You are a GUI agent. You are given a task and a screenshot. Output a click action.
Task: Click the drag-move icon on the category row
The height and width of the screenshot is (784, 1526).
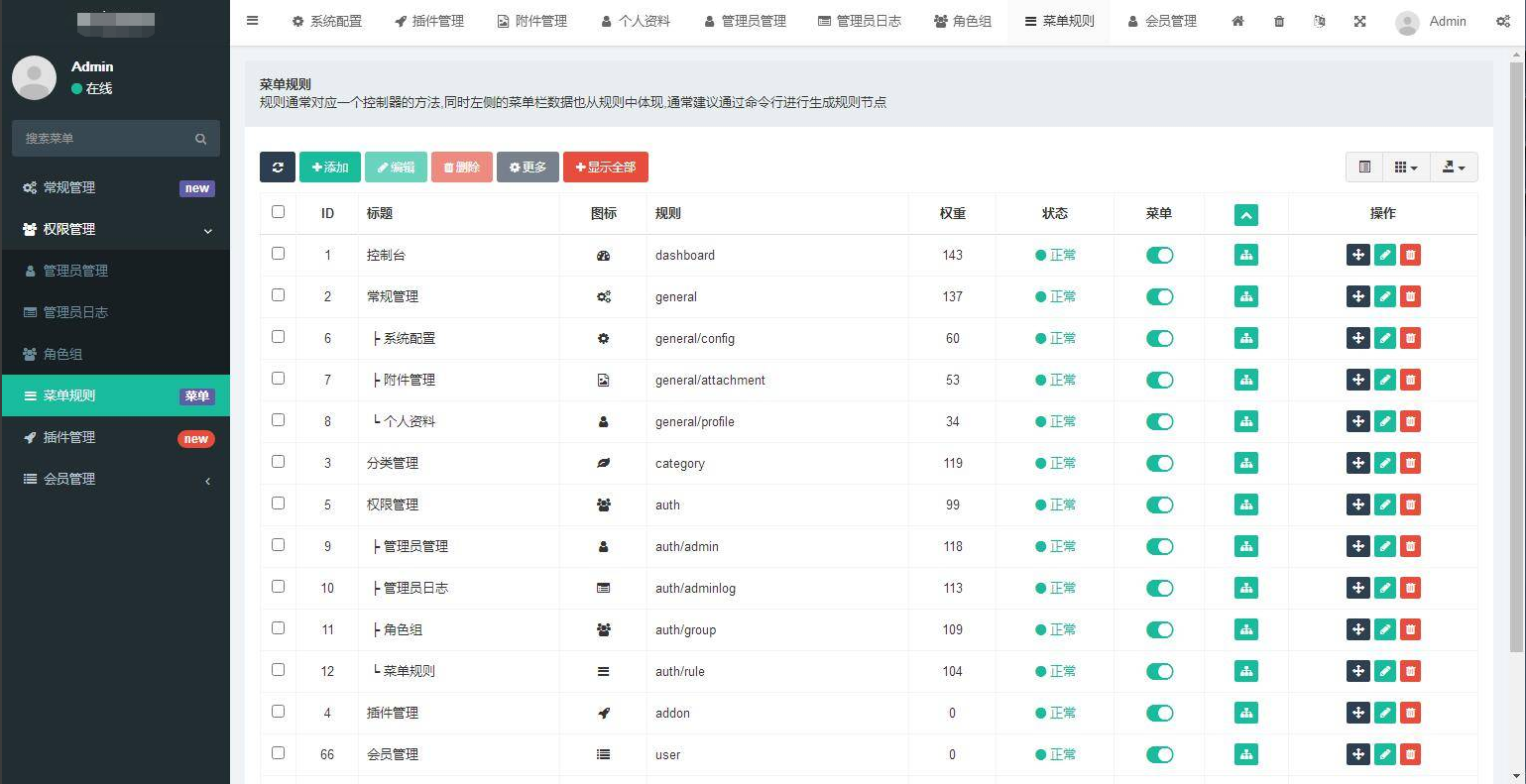(1357, 463)
